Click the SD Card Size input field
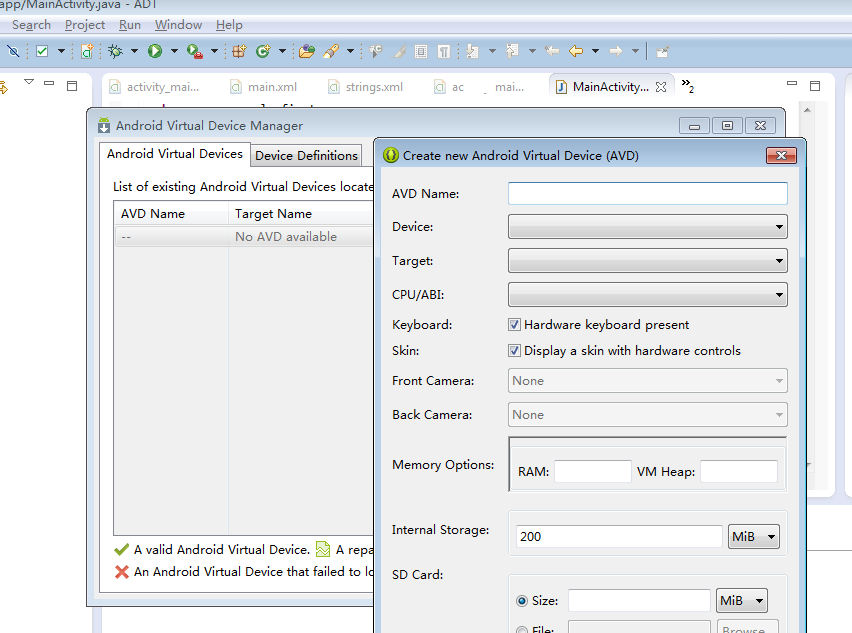This screenshot has height=633, width=852. tap(640, 600)
